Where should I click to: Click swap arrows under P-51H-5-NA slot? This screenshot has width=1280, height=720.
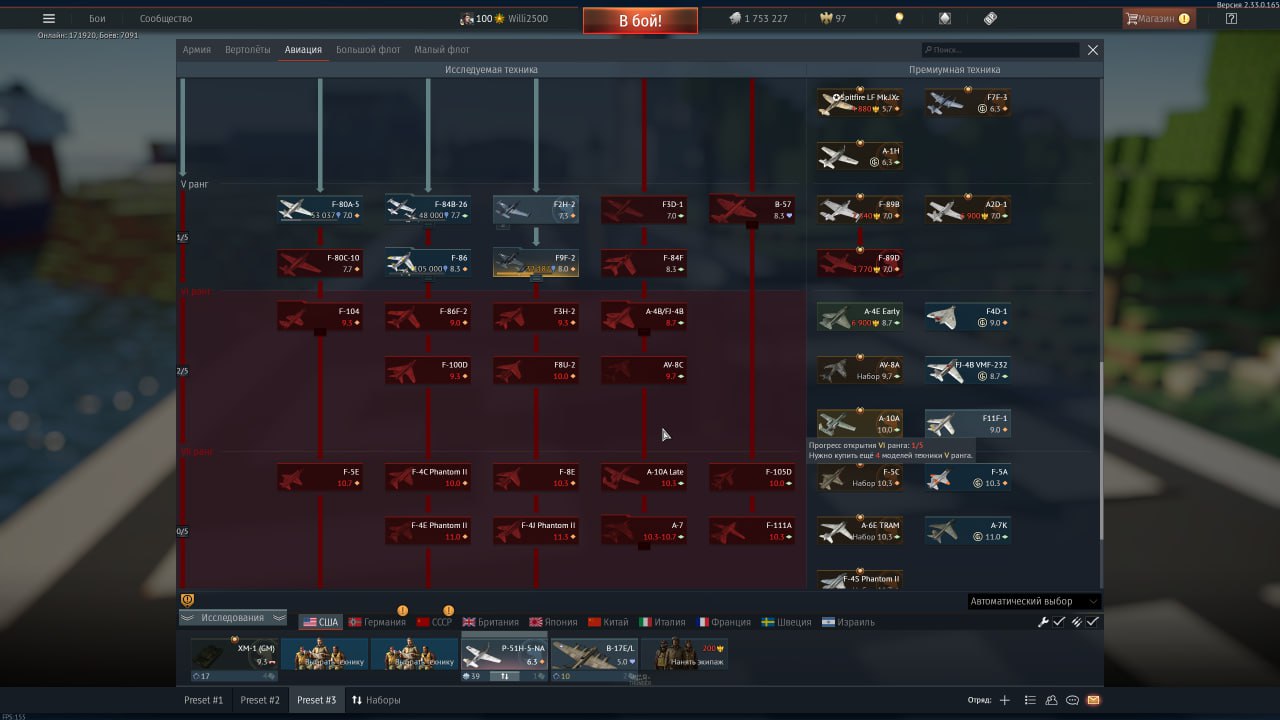(505, 676)
